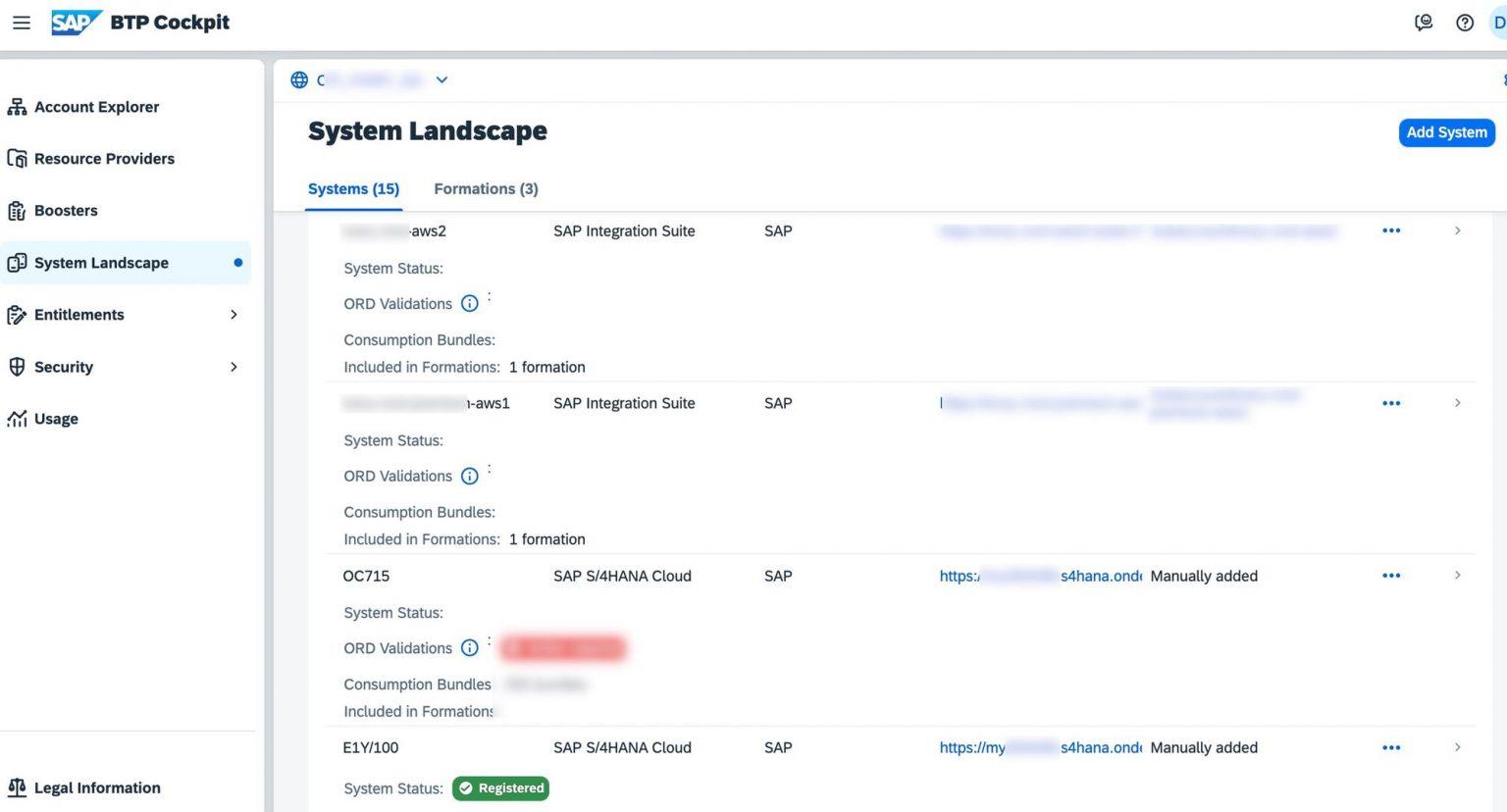Image resolution: width=1507 pixels, height=812 pixels.
Task: Click the ORD Validations info toggle for OC715
Action: [x=469, y=647]
